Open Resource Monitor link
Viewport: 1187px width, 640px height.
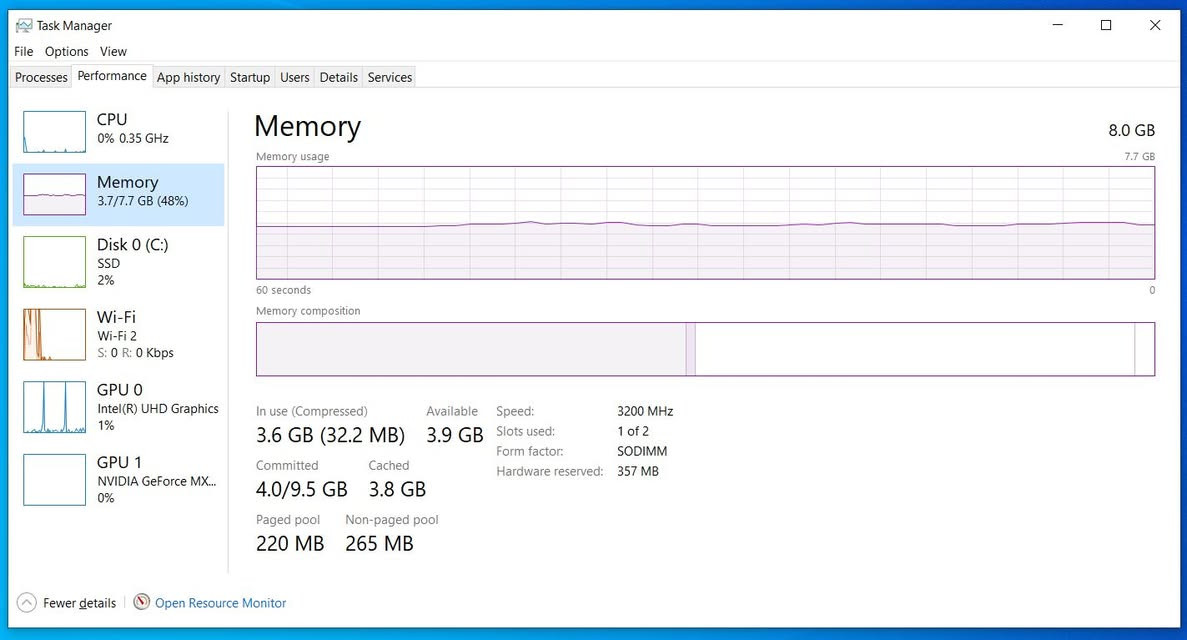220,603
